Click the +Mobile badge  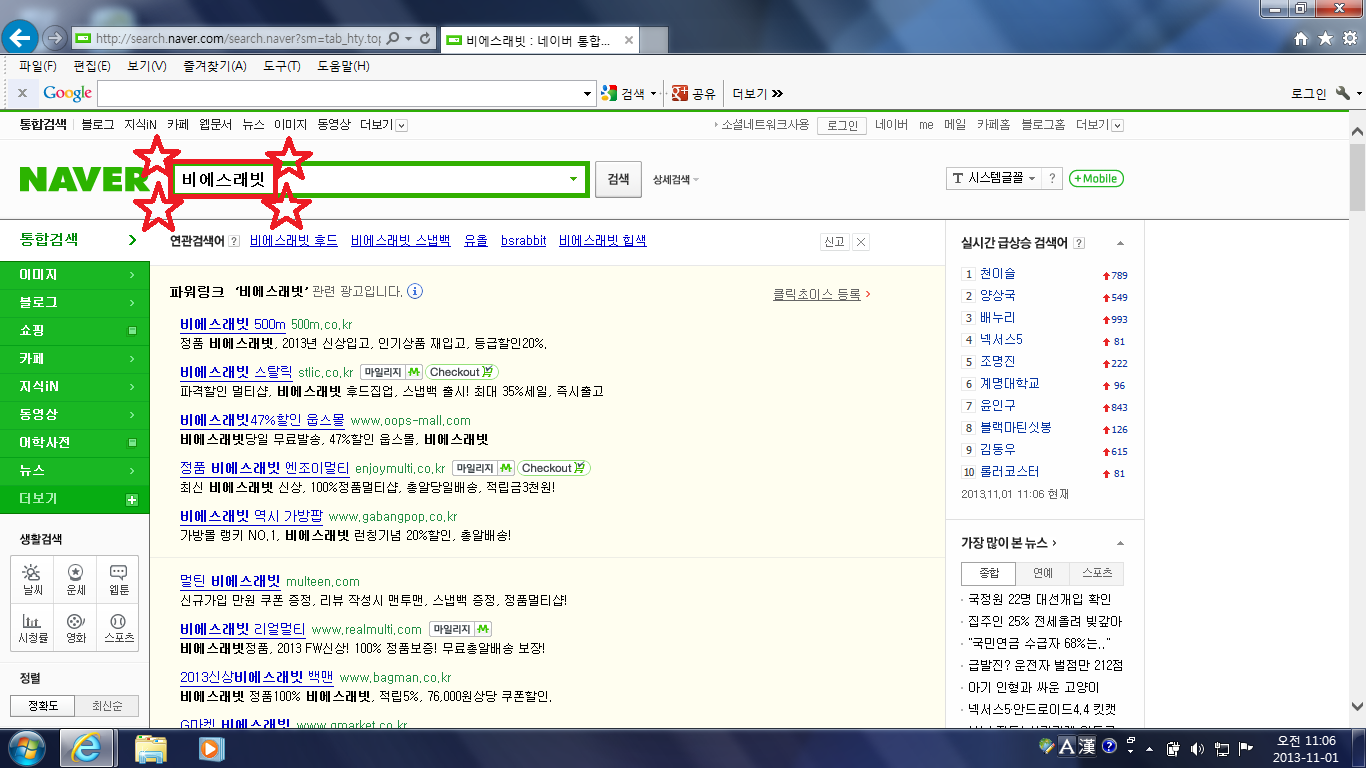click(1096, 178)
